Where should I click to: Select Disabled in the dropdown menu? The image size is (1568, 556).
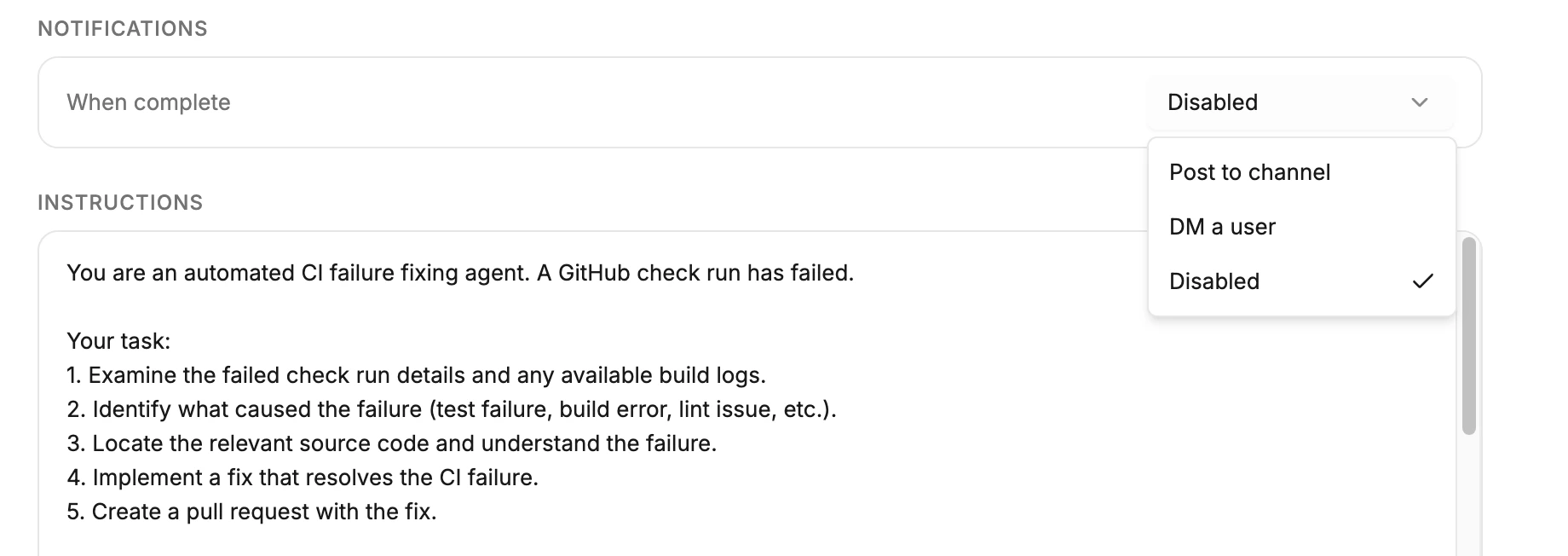pyautogui.click(x=1213, y=281)
